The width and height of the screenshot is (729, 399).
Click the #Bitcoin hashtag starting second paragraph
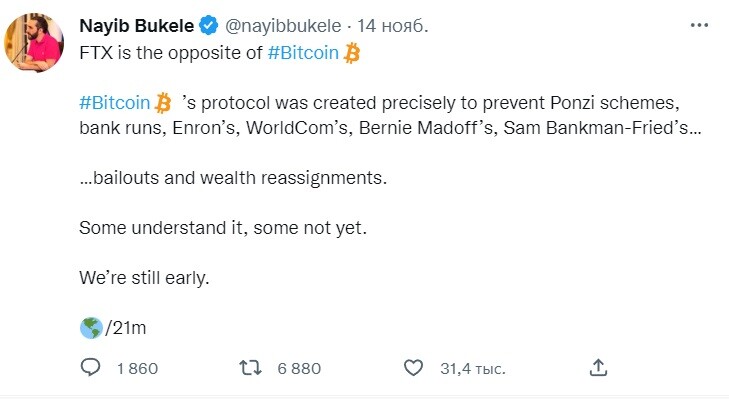[115, 103]
